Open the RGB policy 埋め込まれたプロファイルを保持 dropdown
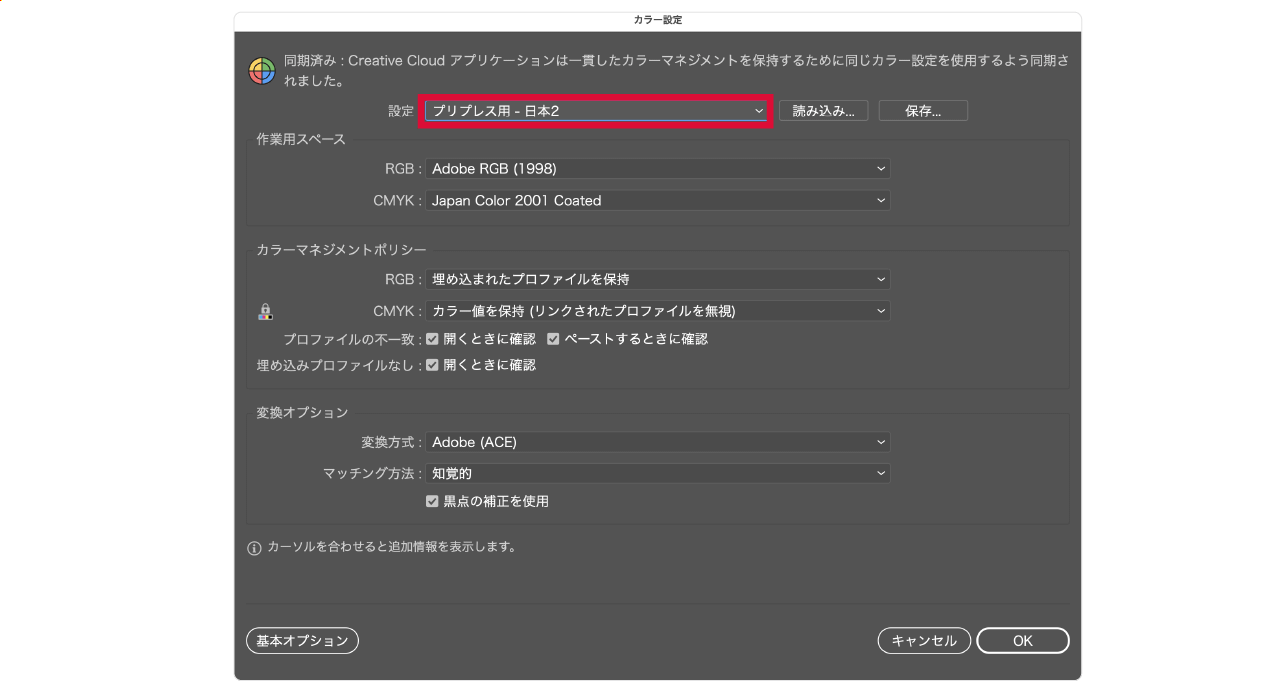Image resolution: width=1280 pixels, height=700 pixels. 658,280
